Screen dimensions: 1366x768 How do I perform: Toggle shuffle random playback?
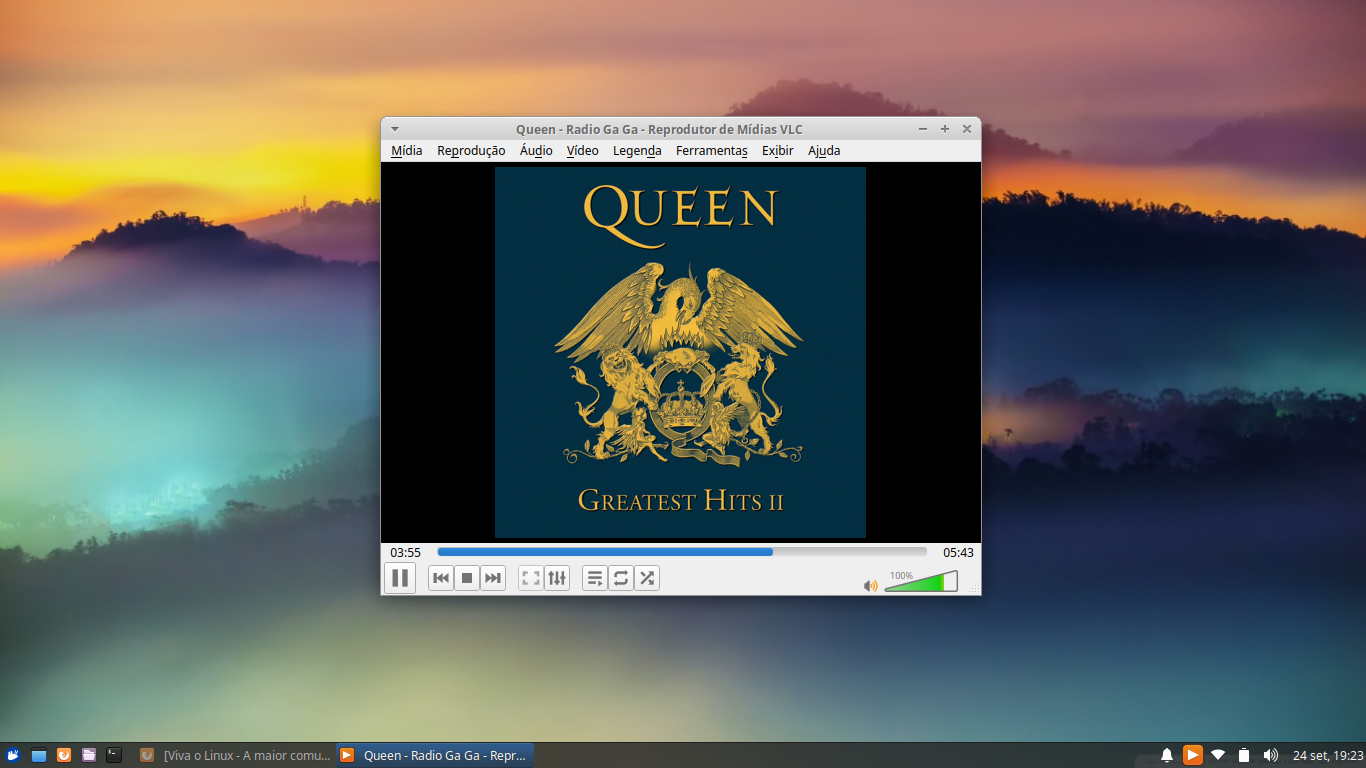tap(647, 578)
